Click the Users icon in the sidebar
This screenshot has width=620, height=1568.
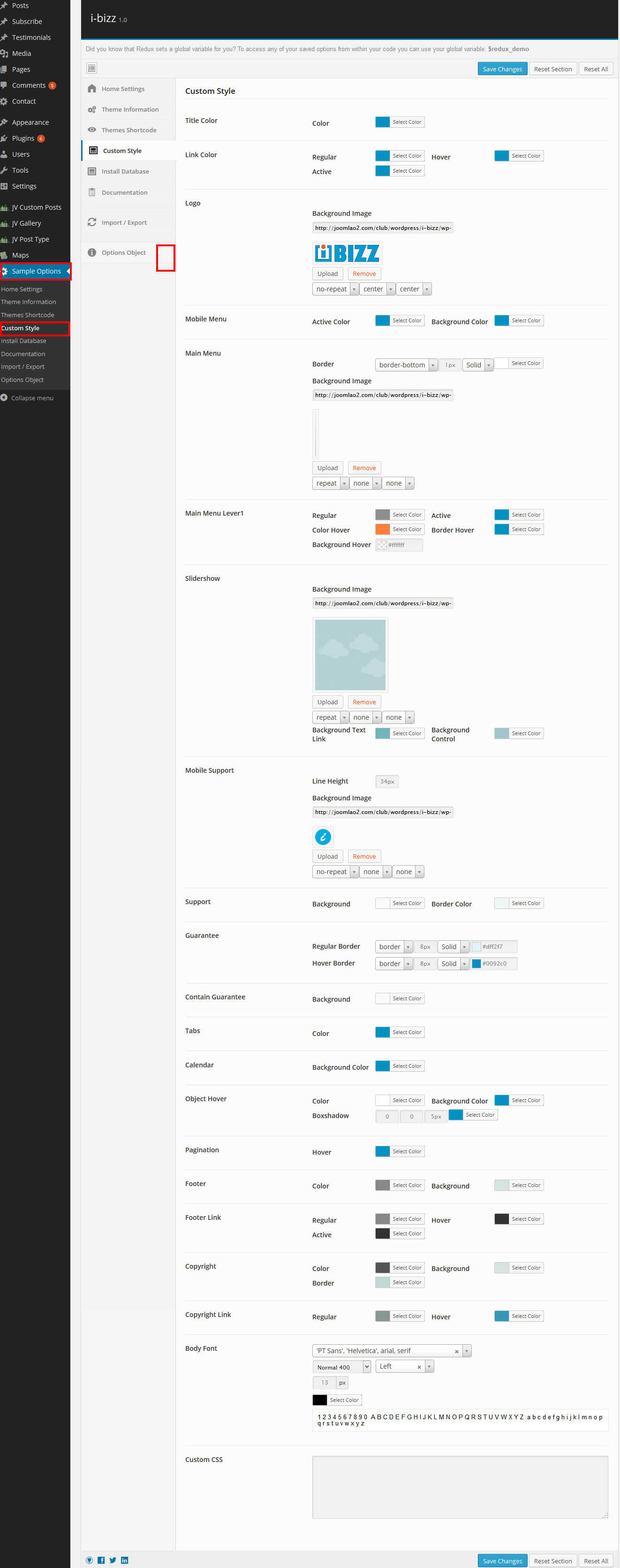pyautogui.click(x=4, y=154)
